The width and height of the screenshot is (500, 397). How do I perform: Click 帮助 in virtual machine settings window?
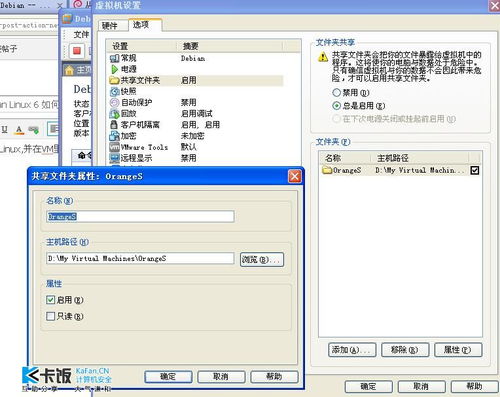point(475,387)
